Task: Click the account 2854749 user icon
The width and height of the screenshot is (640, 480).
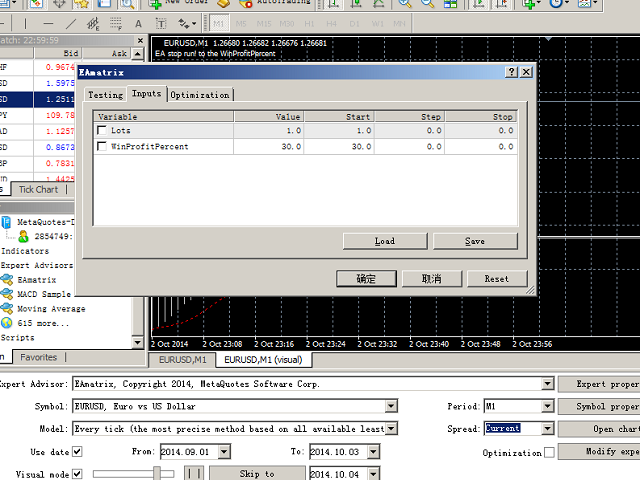Action: tap(24, 236)
